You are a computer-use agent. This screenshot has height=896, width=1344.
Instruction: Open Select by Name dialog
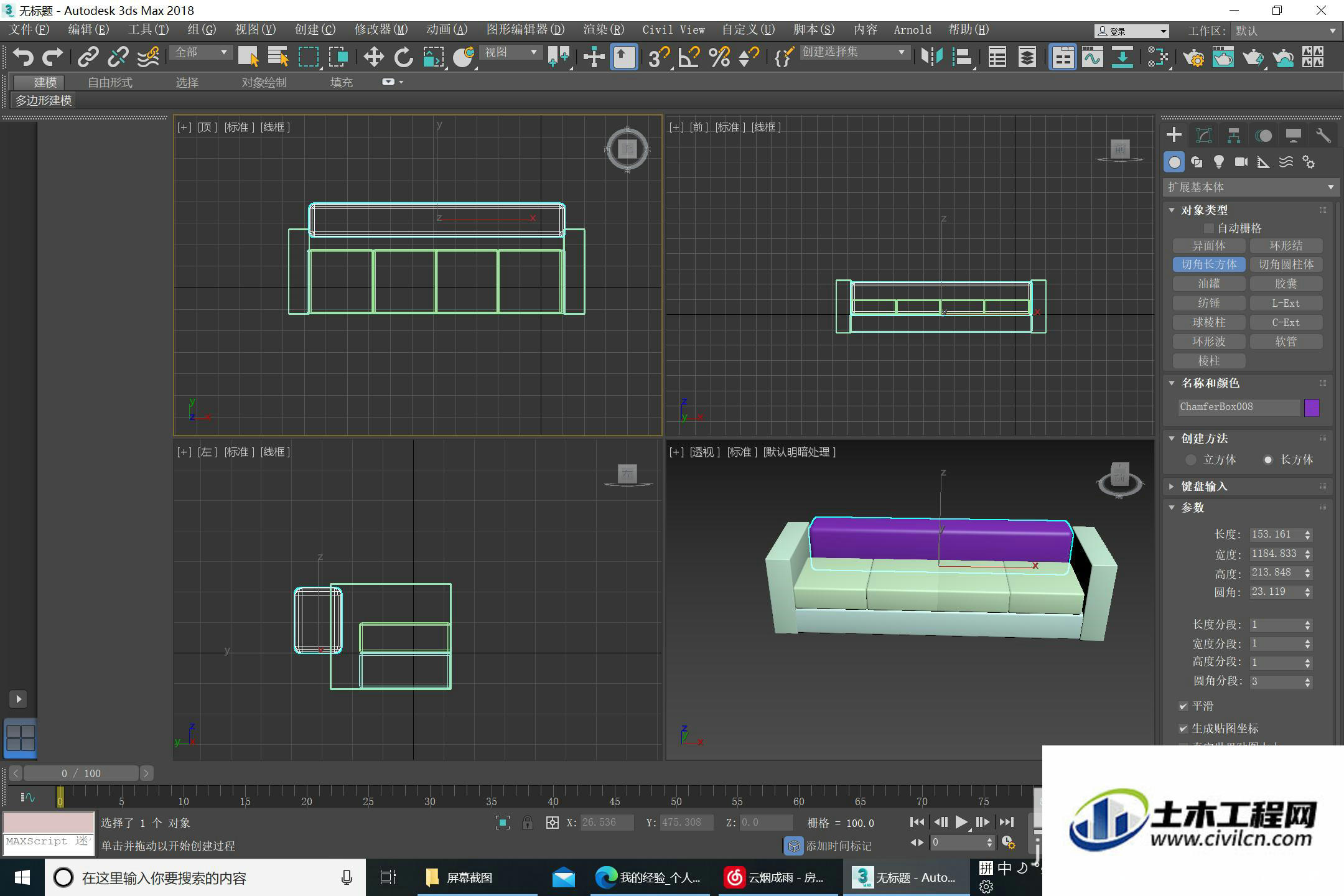coord(278,57)
